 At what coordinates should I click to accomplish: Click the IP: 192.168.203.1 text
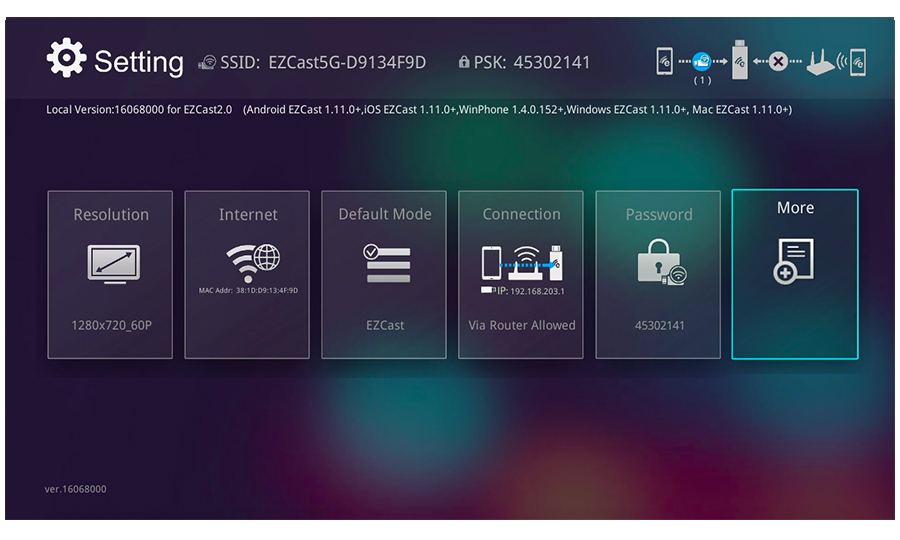tap(530, 291)
